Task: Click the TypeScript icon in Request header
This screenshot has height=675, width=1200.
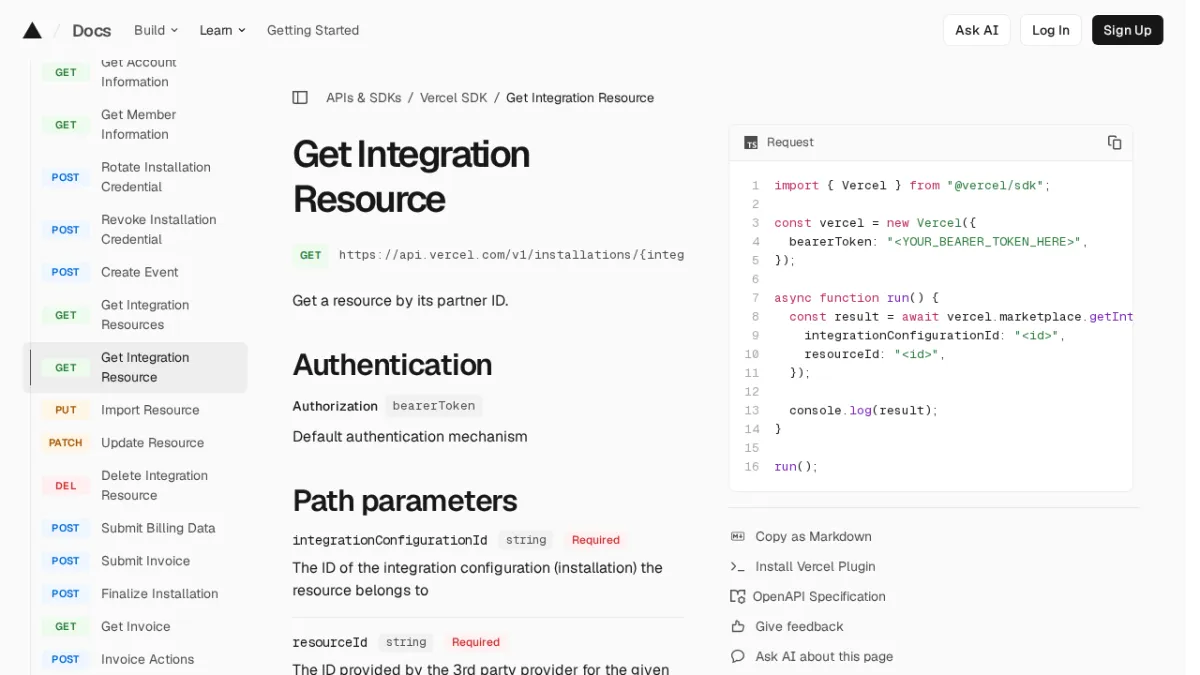Action: (x=751, y=143)
